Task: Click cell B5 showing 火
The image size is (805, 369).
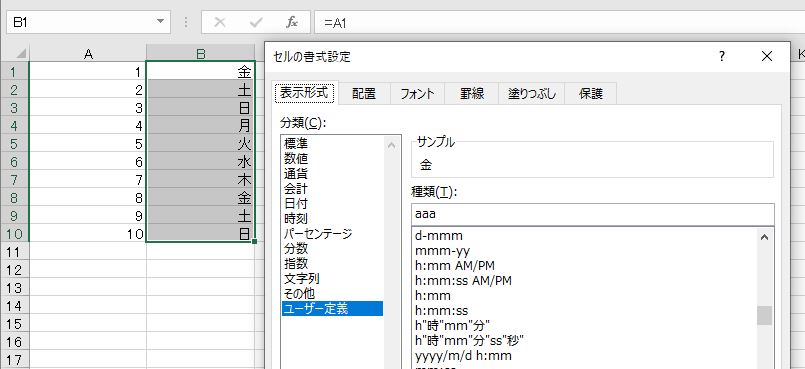Action: tap(201, 144)
